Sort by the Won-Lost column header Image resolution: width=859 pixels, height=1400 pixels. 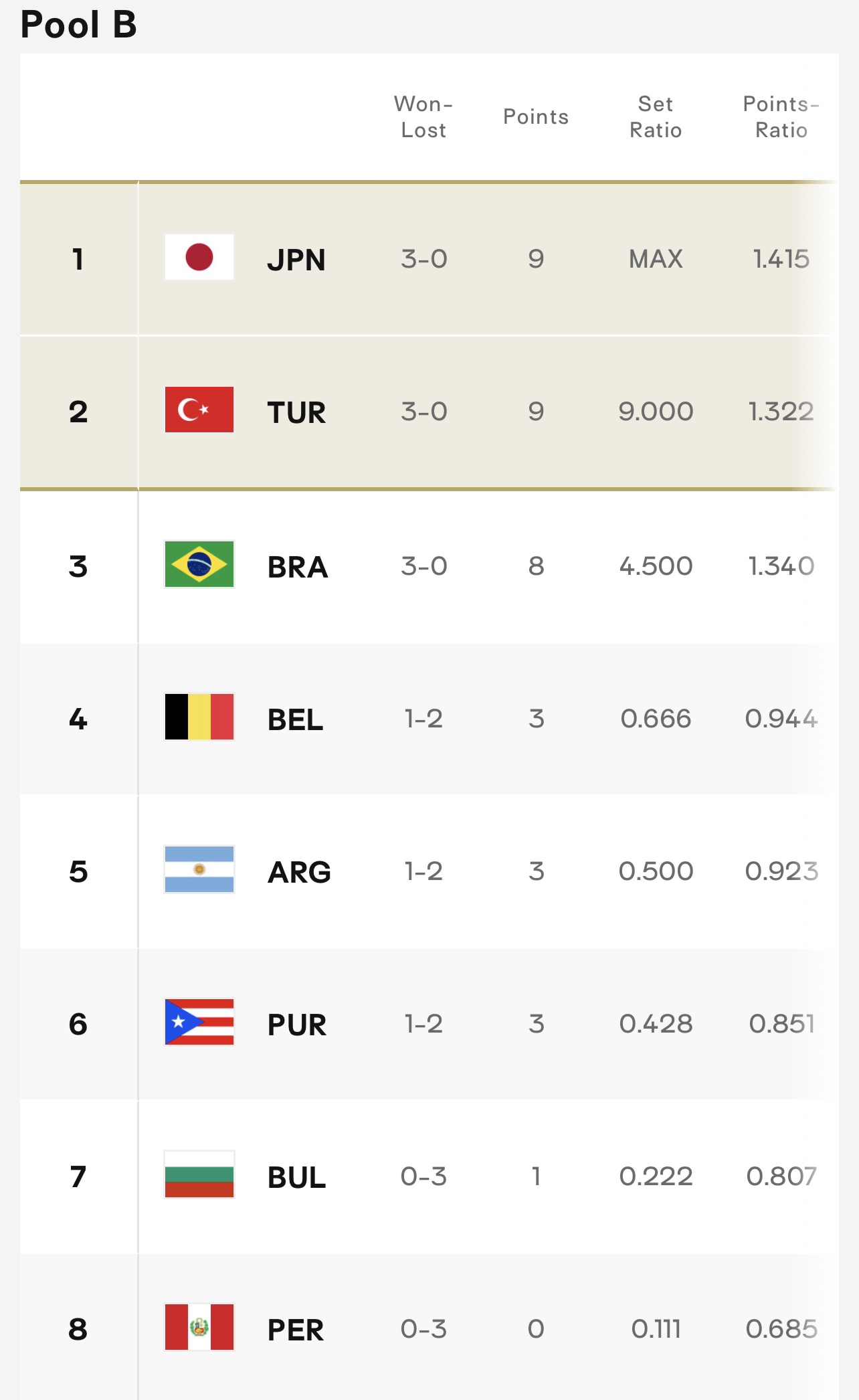point(423,116)
